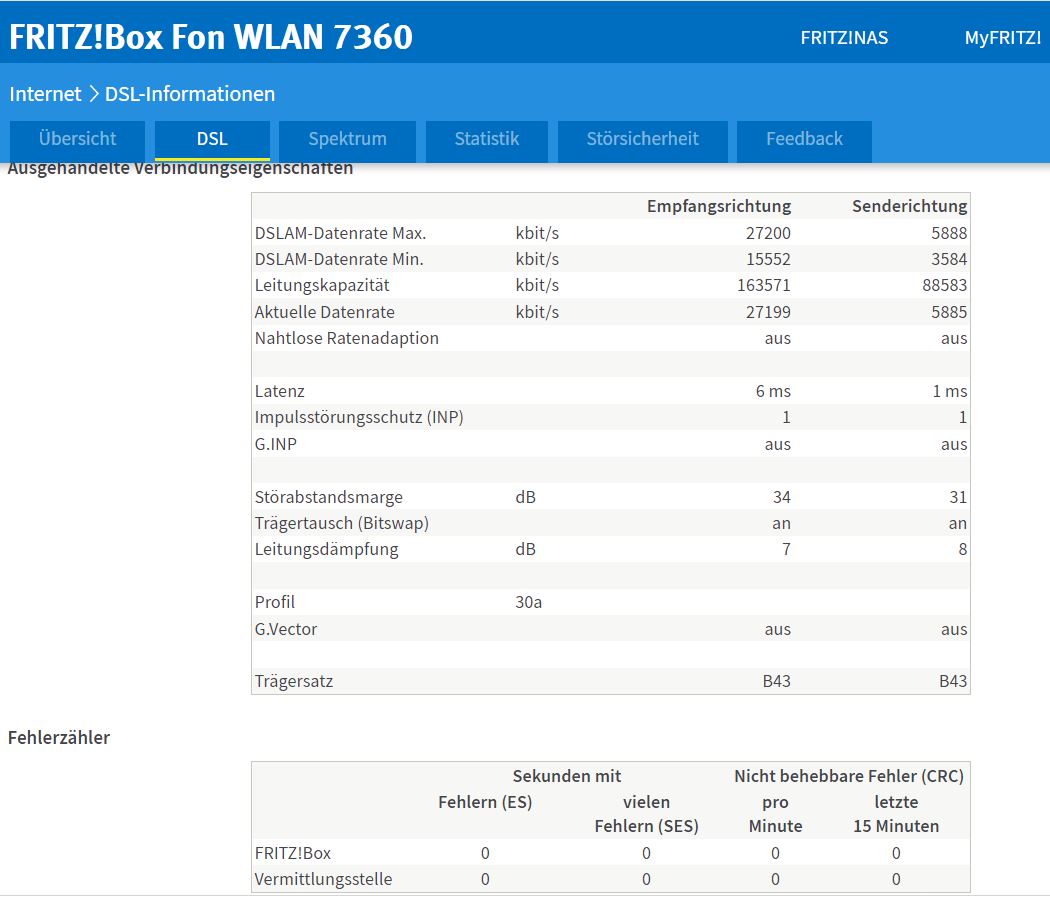The width and height of the screenshot is (1050, 924).
Task: Click value 27200 in DSLAM-Datenrate Max.
Action: tap(768, 233)
